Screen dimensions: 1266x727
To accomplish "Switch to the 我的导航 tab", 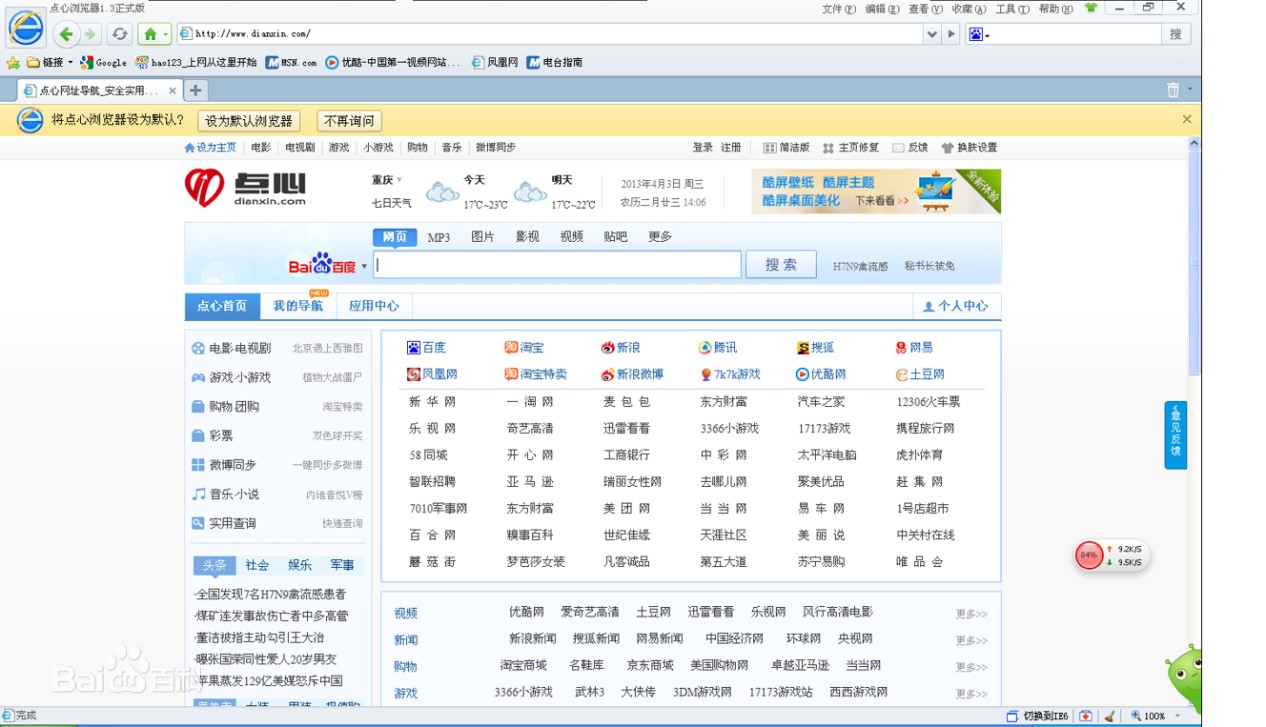I will coord(298,306).
